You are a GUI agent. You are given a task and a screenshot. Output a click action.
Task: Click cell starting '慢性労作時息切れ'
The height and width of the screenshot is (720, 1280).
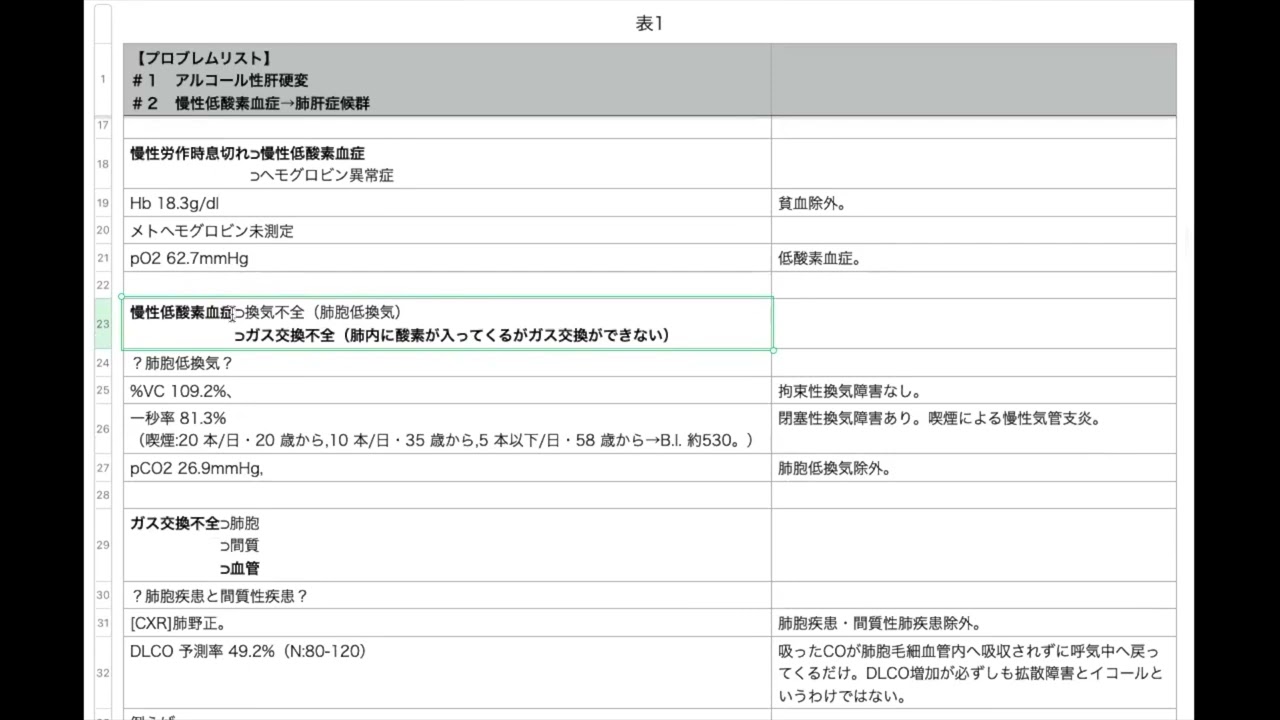pyautogui.click(x=447, y=164)
